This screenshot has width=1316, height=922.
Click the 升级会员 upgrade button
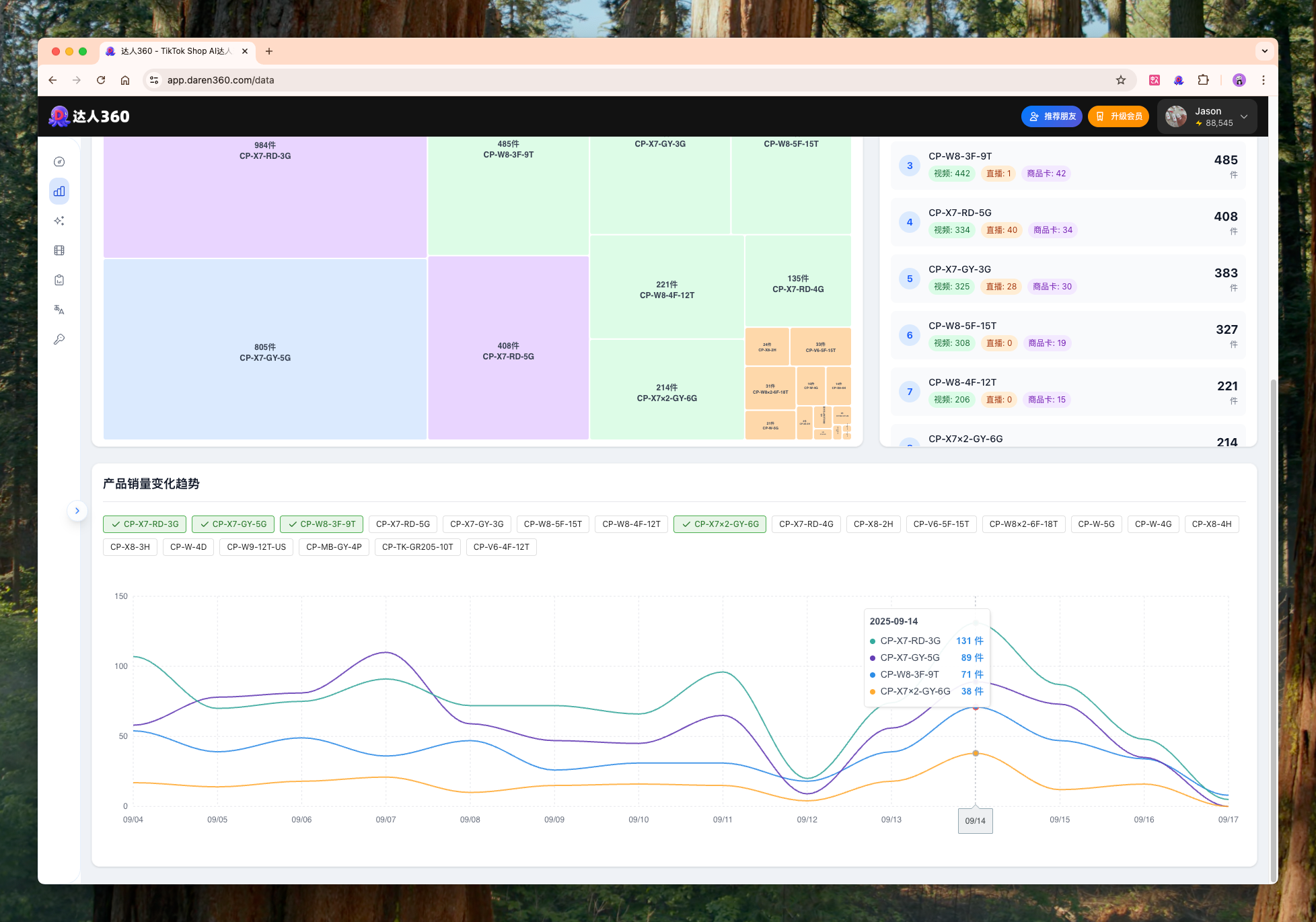(x=1118, y=116)
